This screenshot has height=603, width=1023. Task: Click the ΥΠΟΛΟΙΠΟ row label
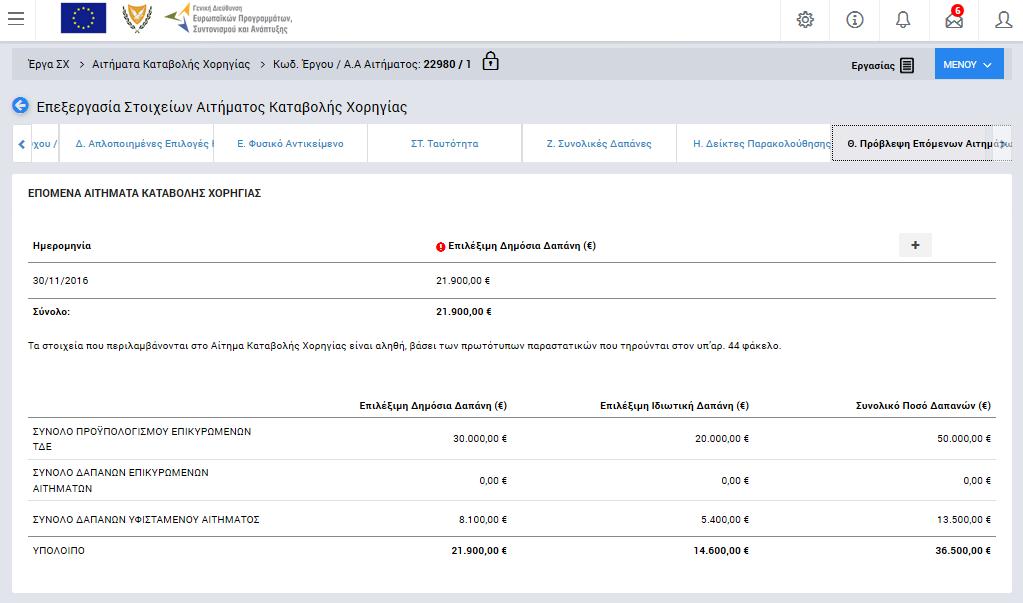click(59, 551)
